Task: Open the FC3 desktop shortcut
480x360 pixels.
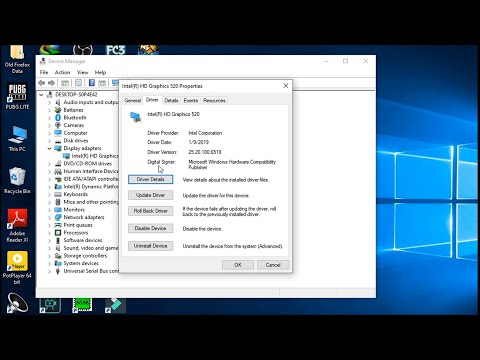Action: 115,50
